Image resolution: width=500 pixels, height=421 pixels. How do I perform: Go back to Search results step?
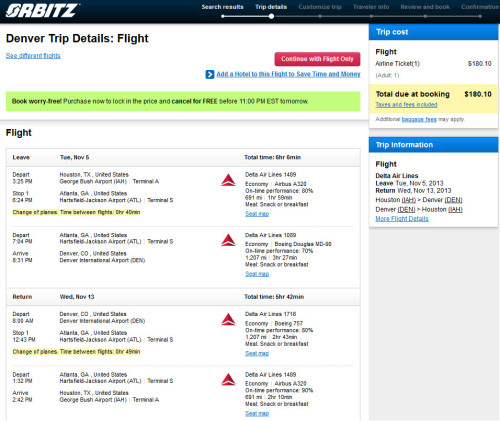[x=222, y=7]
